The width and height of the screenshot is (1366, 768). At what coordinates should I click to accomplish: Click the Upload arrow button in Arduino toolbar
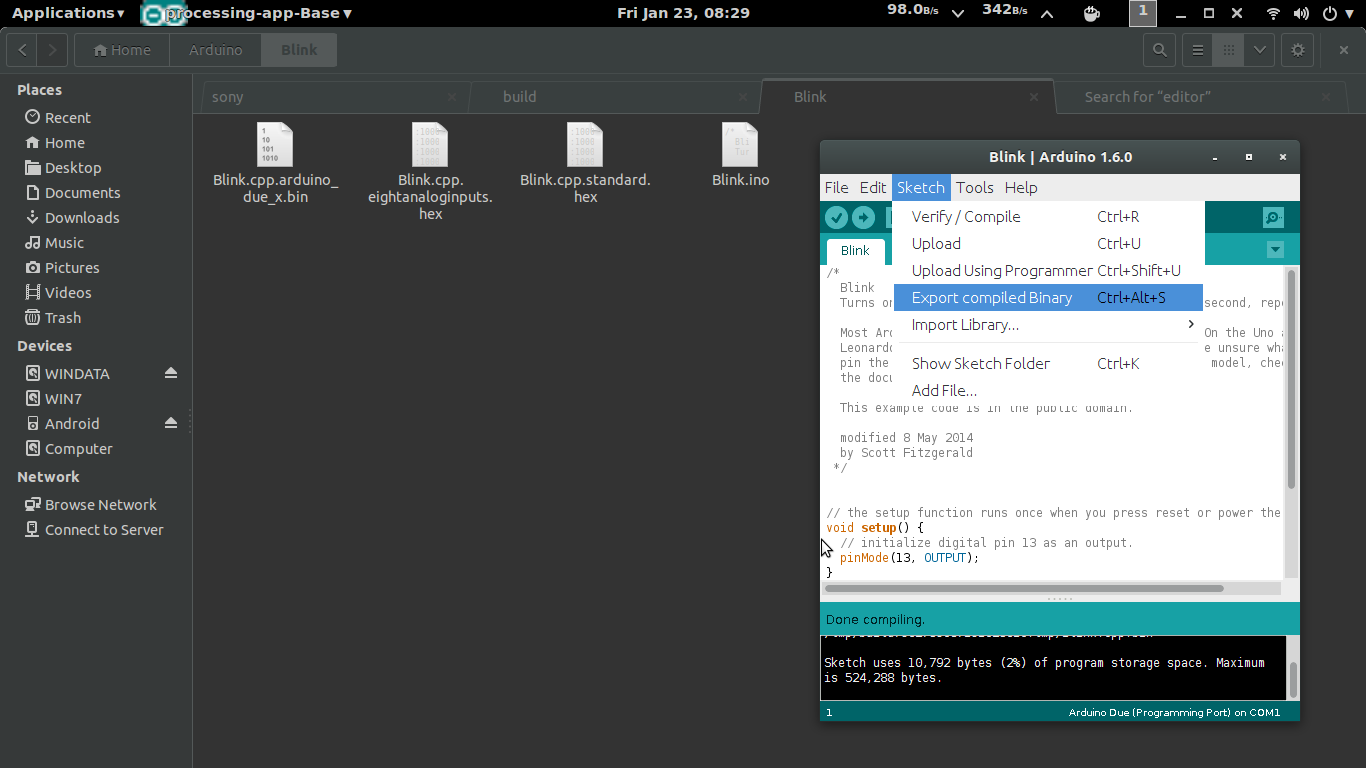(863, 218)
